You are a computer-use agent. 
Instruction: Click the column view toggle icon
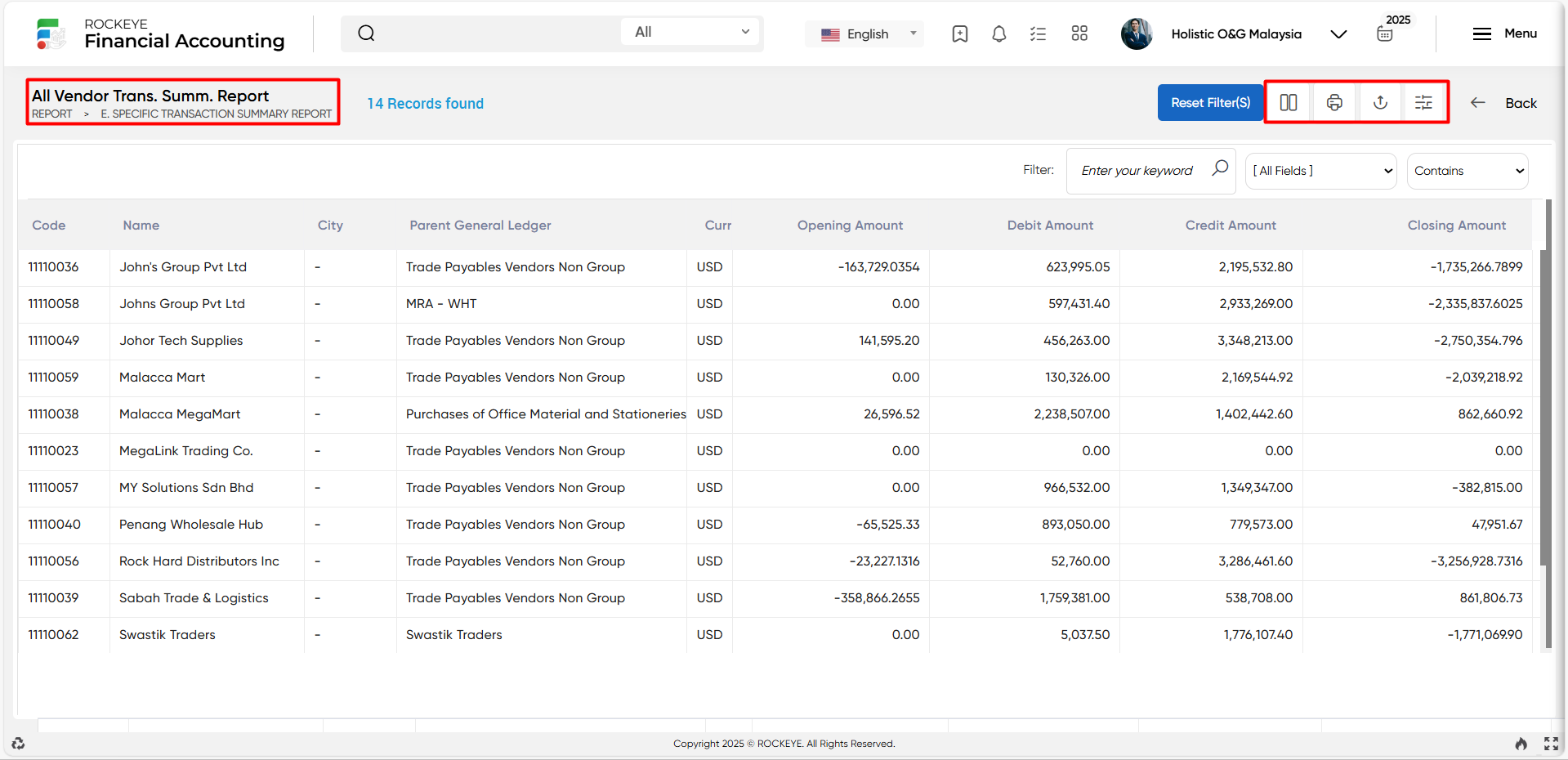click(1289, 102)
